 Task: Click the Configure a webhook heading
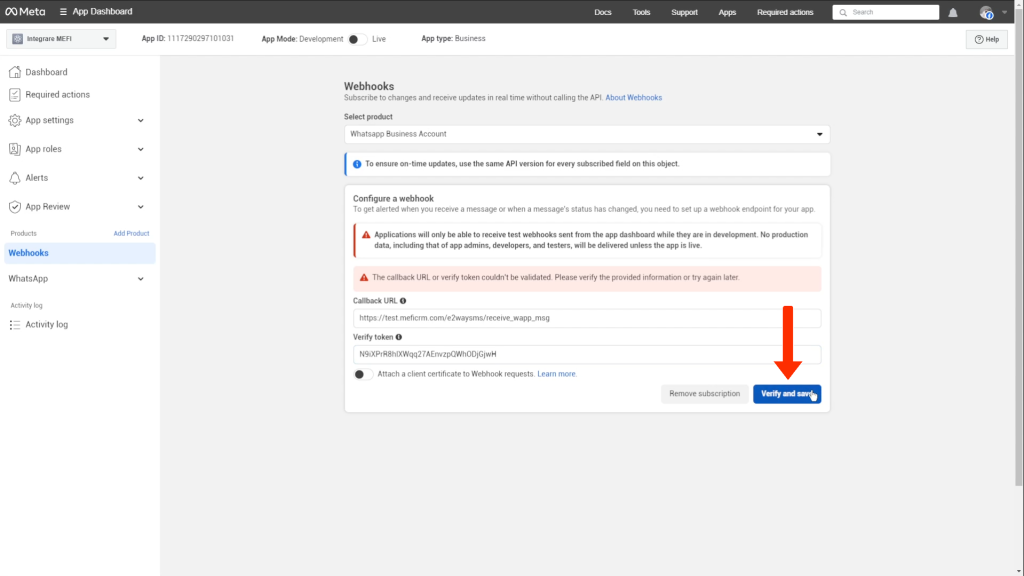393,199
